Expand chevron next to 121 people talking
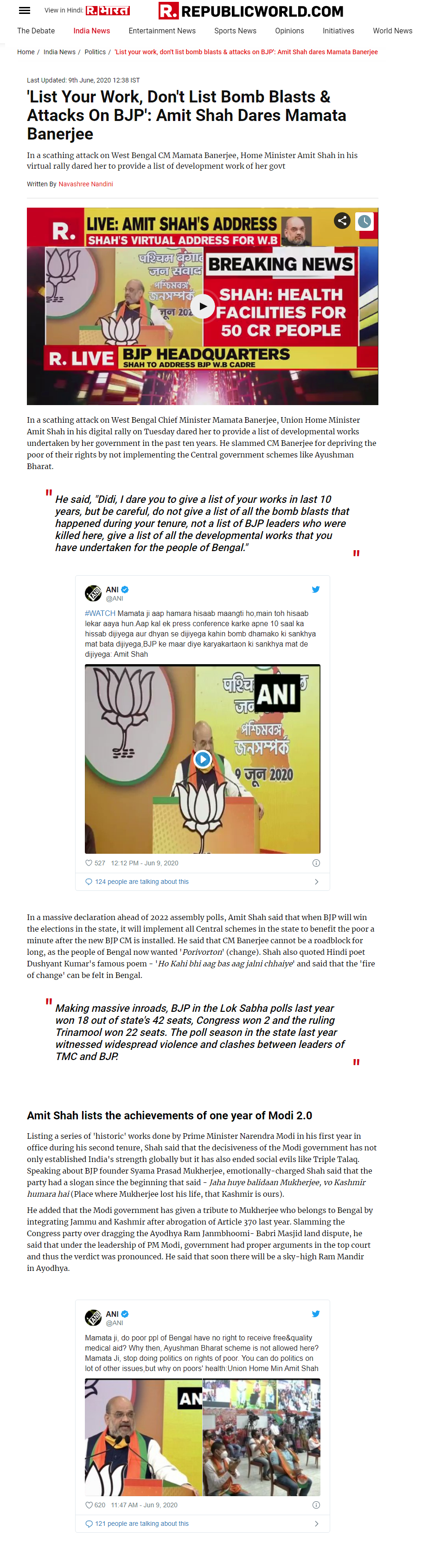441x1568 pixels. click(x=316, y=1524)
